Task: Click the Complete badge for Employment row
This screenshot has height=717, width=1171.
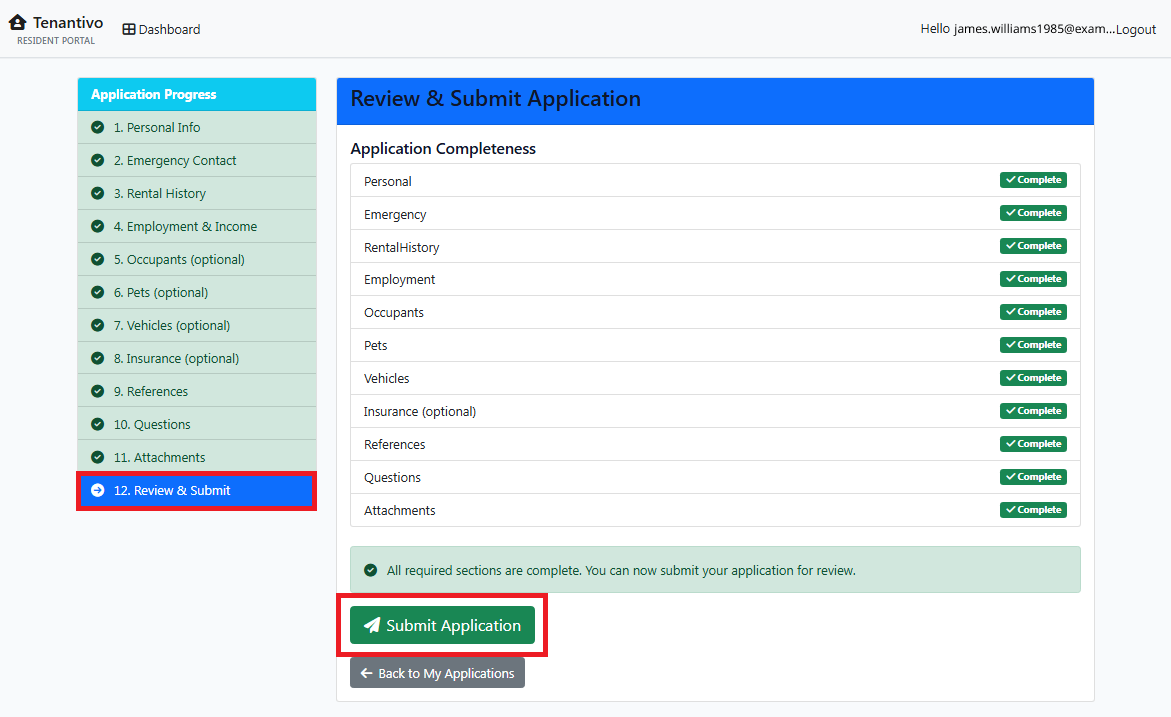Action: (1034, 279)
